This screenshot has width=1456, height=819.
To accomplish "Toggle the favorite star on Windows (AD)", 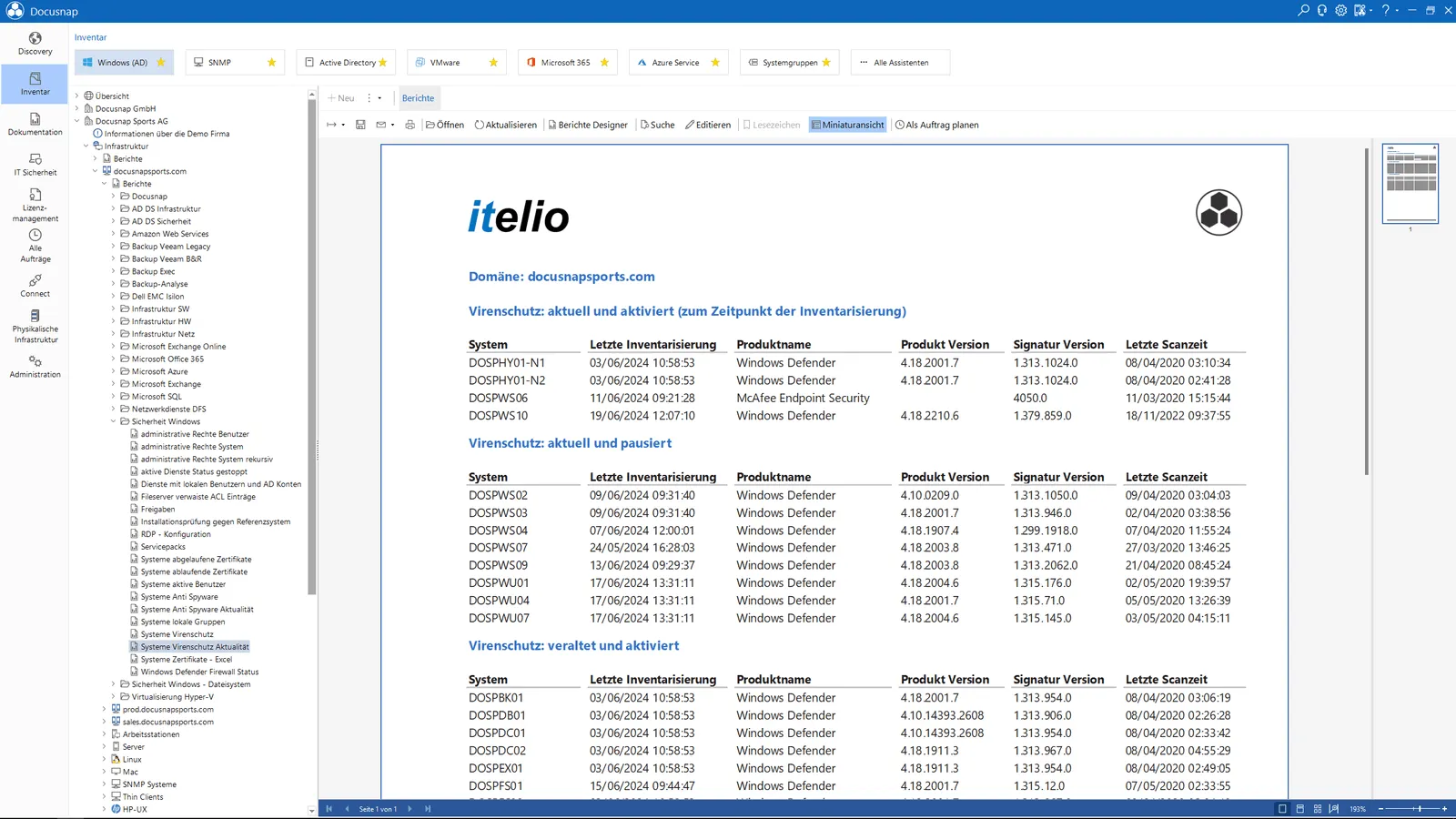I will coord(160,62).
